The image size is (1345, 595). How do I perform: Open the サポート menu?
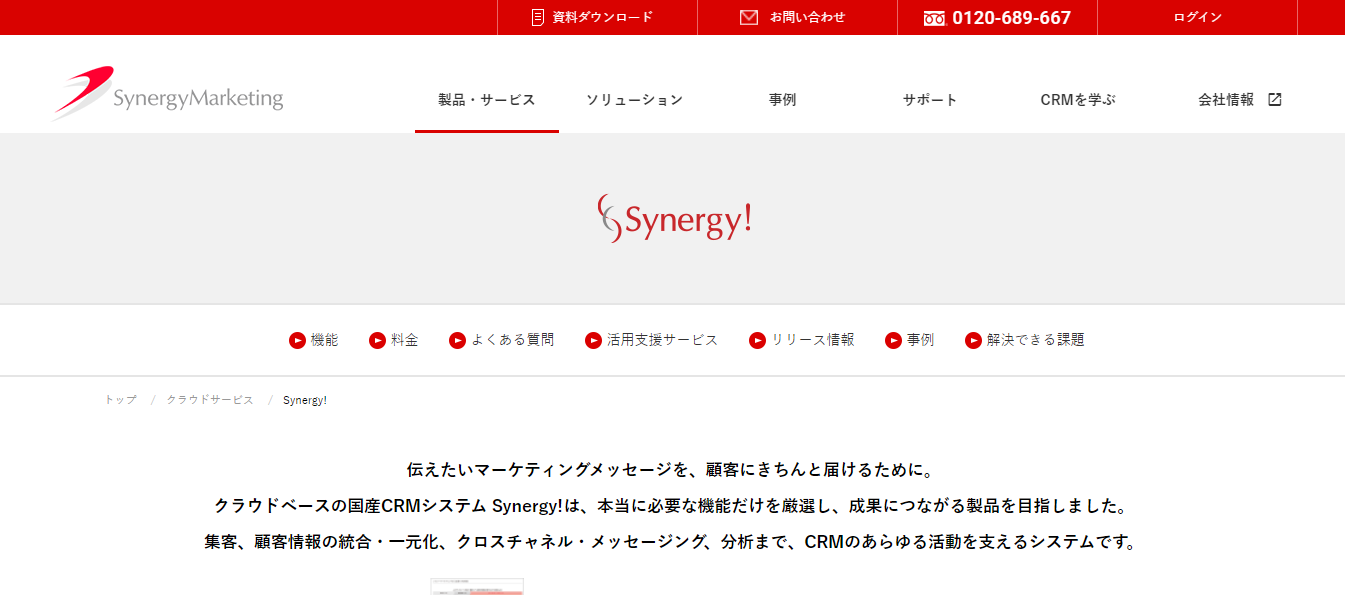tap(928, 99)
